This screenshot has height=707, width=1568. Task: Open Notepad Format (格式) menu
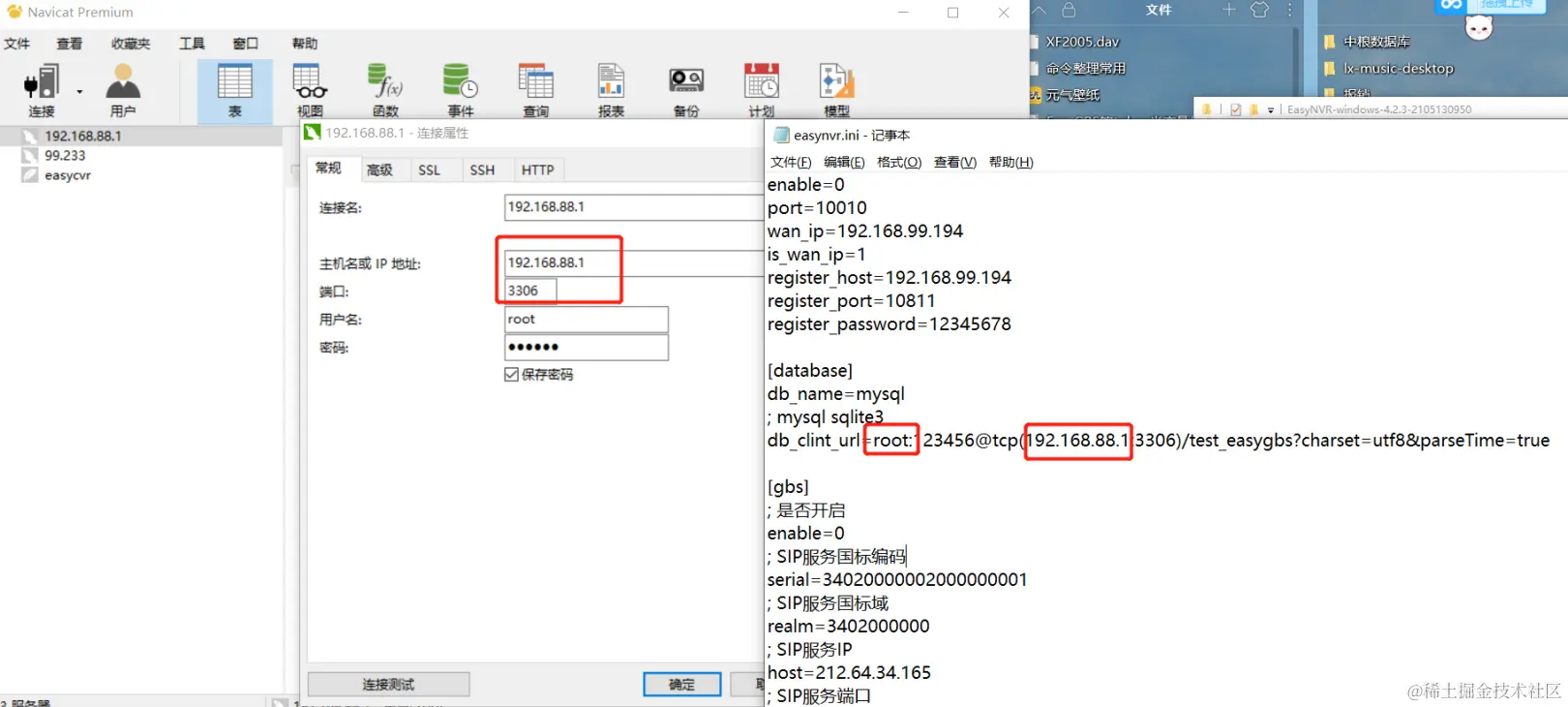[899, 162]
